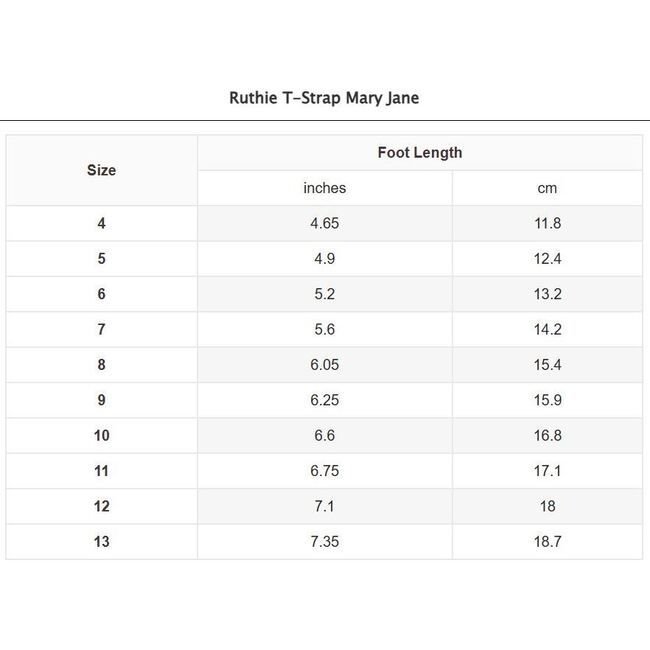Select the Size column header

coord(101,170)
